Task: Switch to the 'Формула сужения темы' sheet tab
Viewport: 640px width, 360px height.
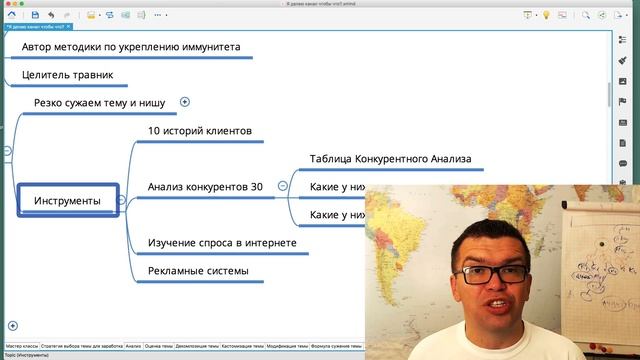Action: (336, 346)
